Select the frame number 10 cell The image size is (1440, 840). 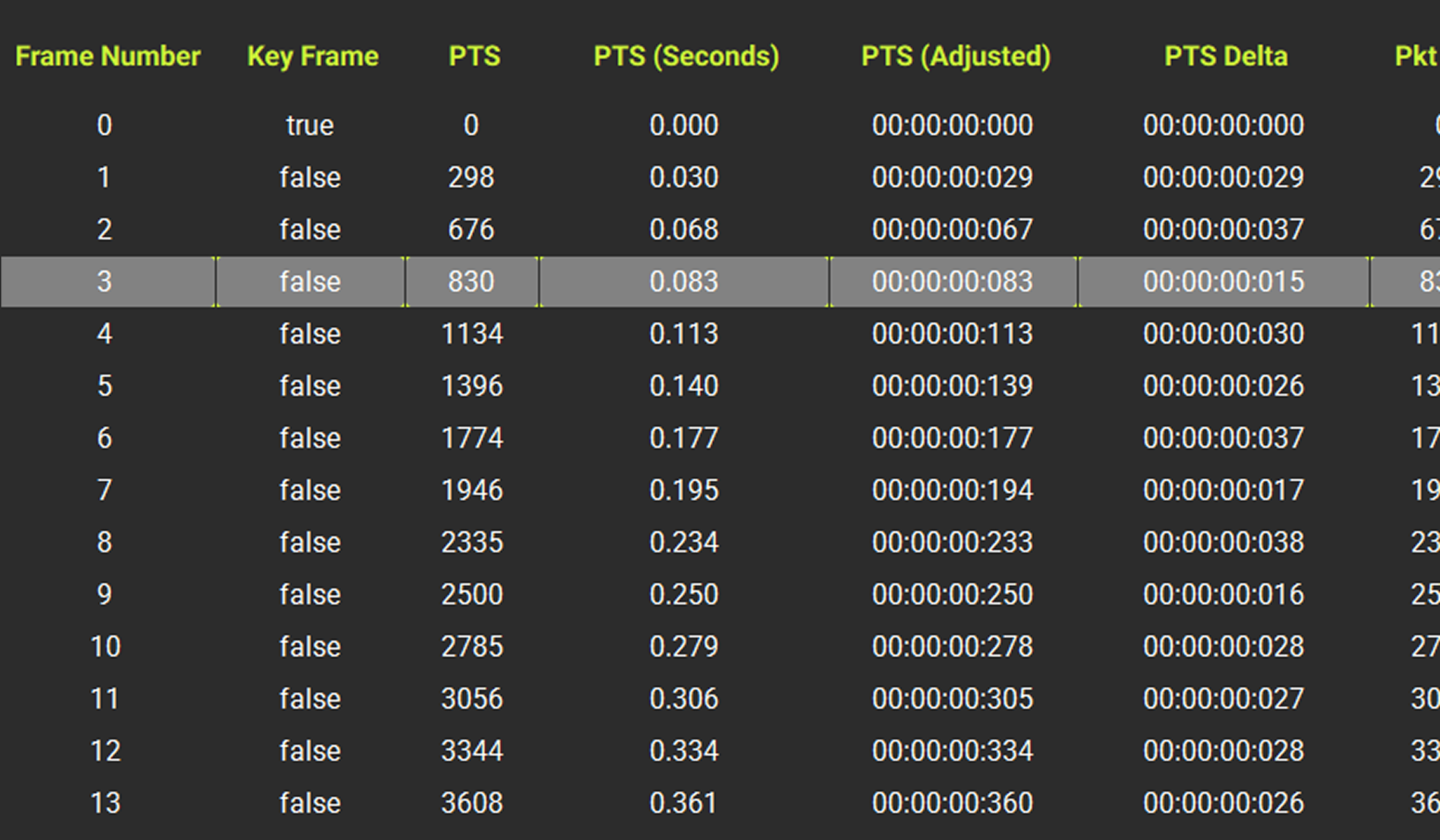[105, 646]
